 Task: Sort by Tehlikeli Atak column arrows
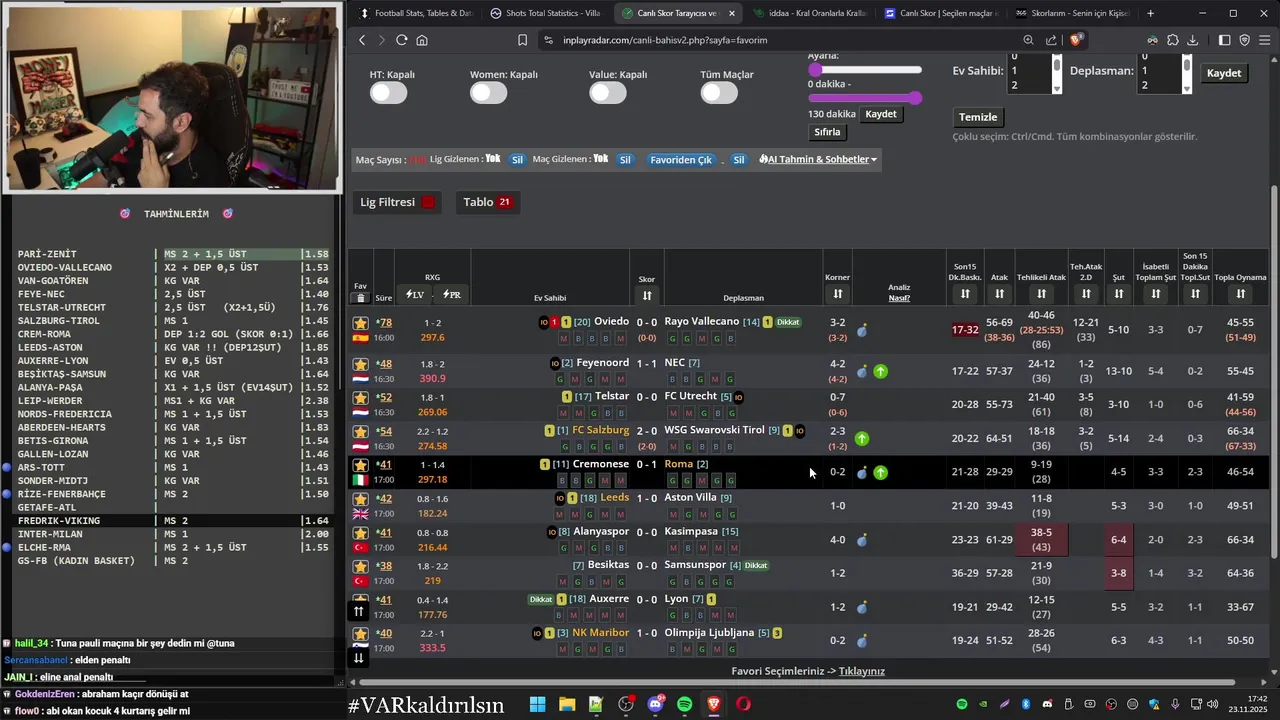point(1041,293)
